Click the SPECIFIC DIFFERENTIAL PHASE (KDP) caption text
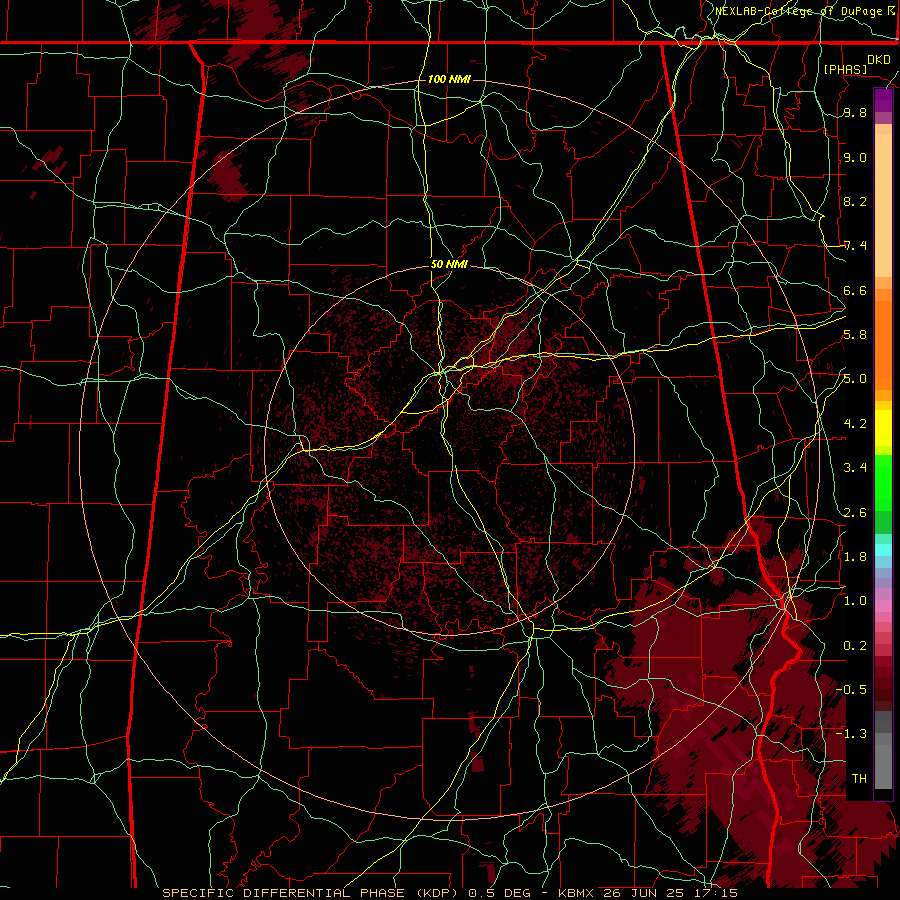Screen dimensions: 900x900 pyautogui.click(x=311, y=893)
